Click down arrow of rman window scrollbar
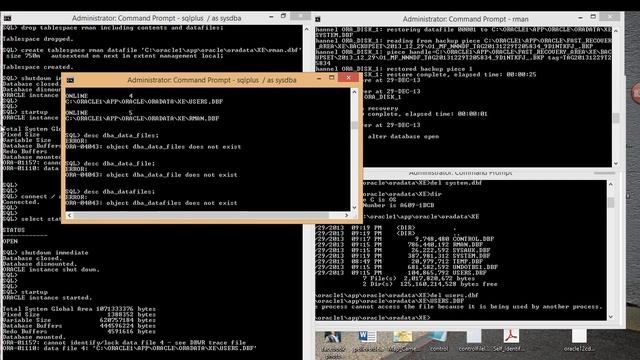 click(616, 163)
